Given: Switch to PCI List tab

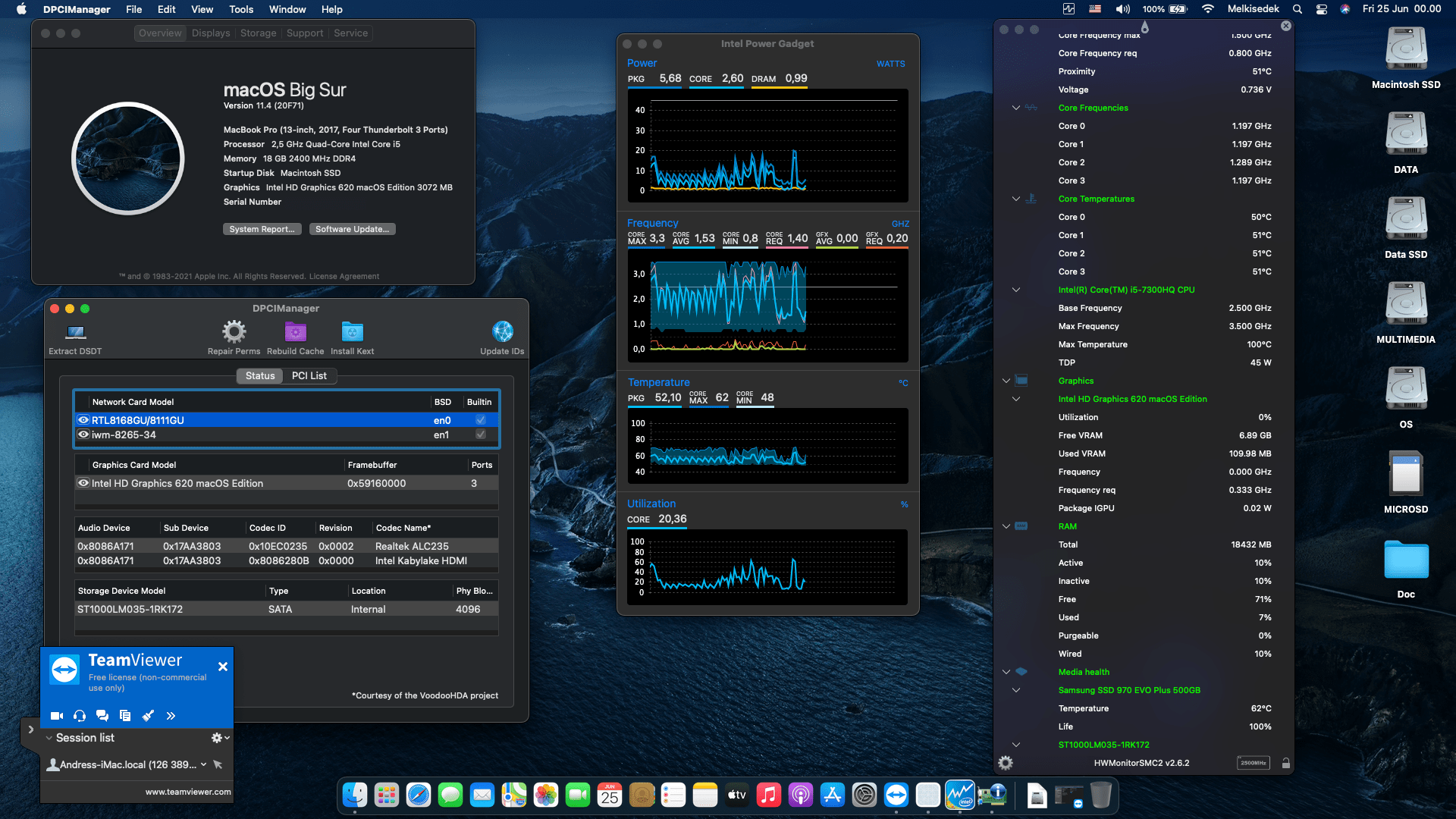Looking at the screenshot, I should click(x=309, y=376).
